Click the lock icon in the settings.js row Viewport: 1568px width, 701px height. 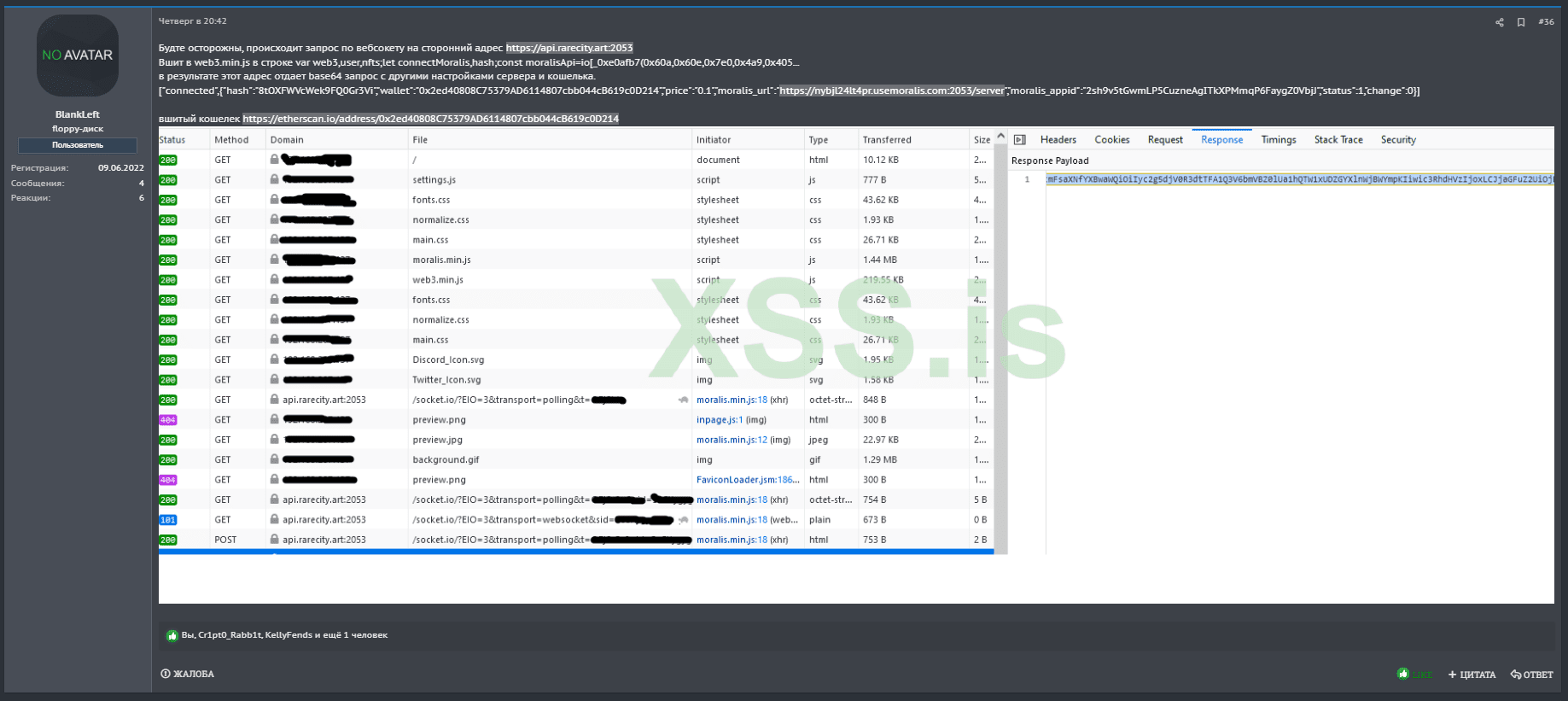pyautogui.click(x=274, y=180)
